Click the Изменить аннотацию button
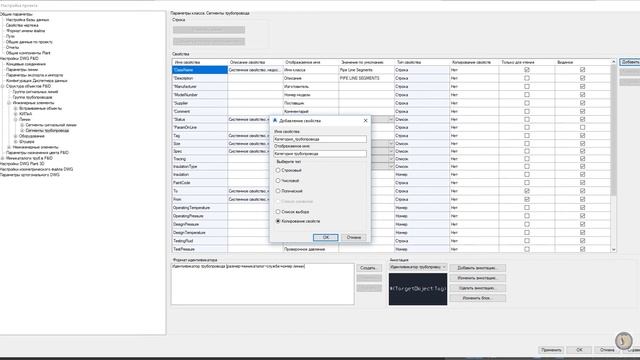 point(478,278)
